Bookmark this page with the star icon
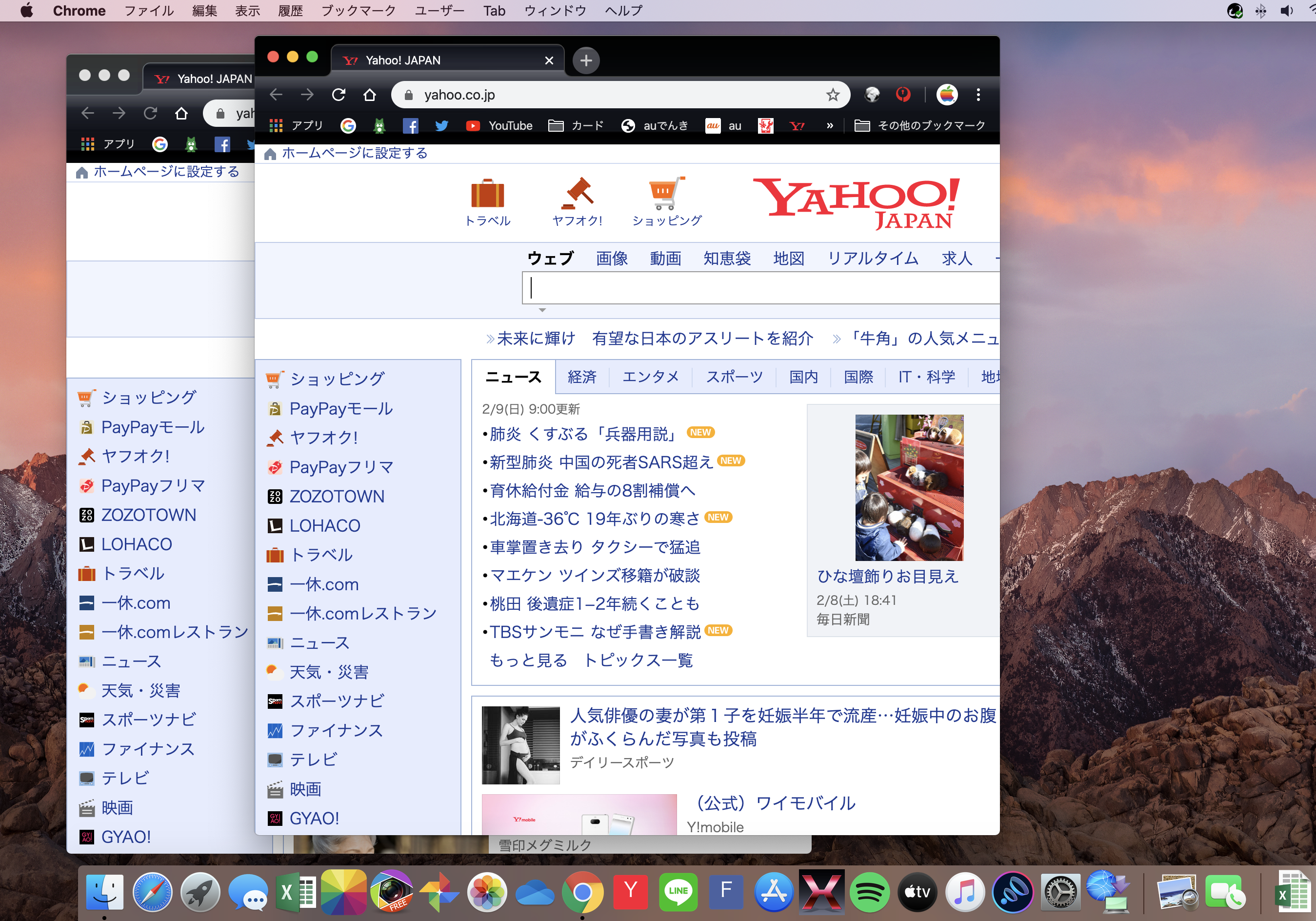1316x921 pixels. click(x=832, y=95)
